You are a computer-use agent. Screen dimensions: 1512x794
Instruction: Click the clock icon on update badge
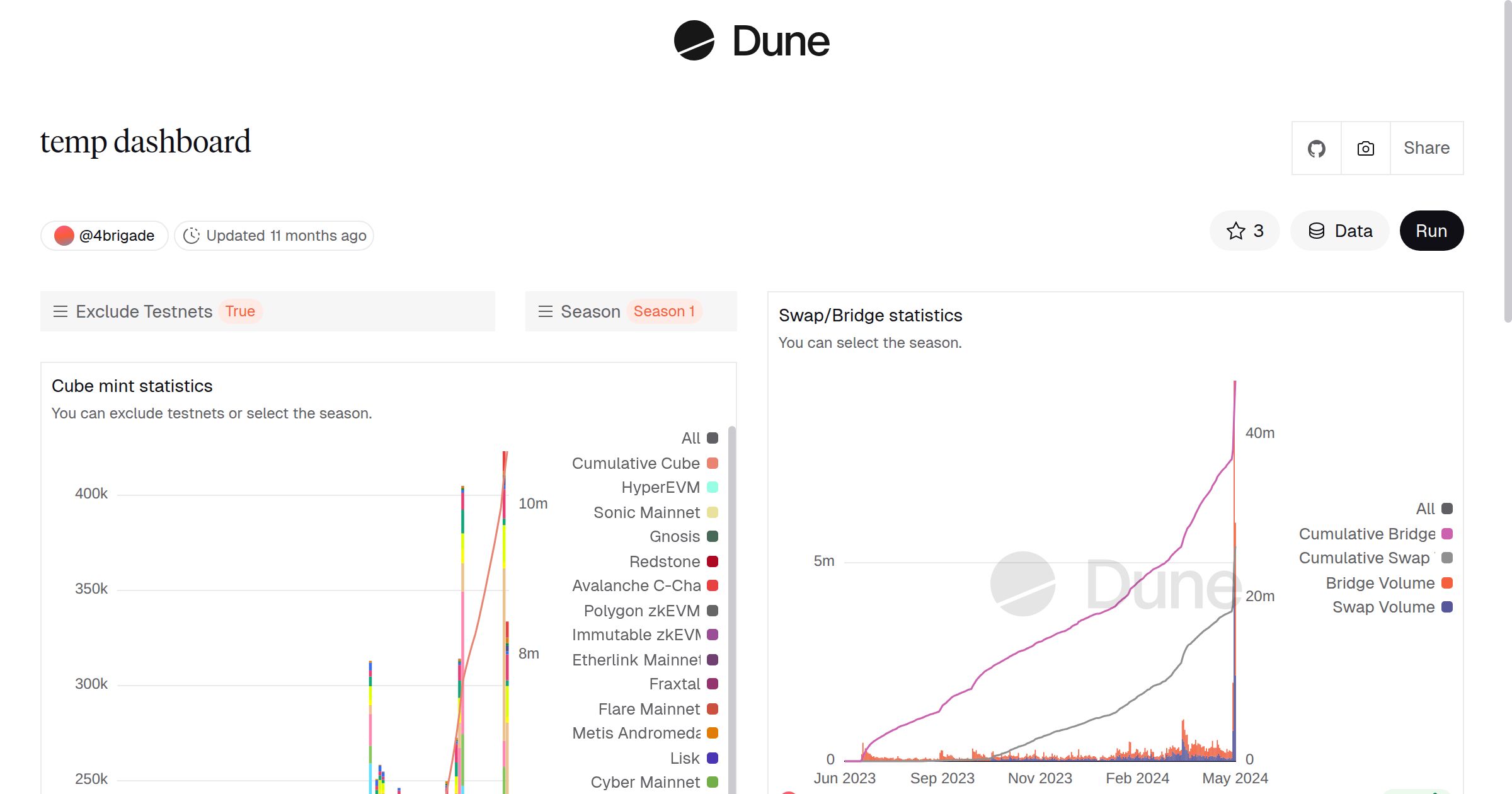click(192, 235)
